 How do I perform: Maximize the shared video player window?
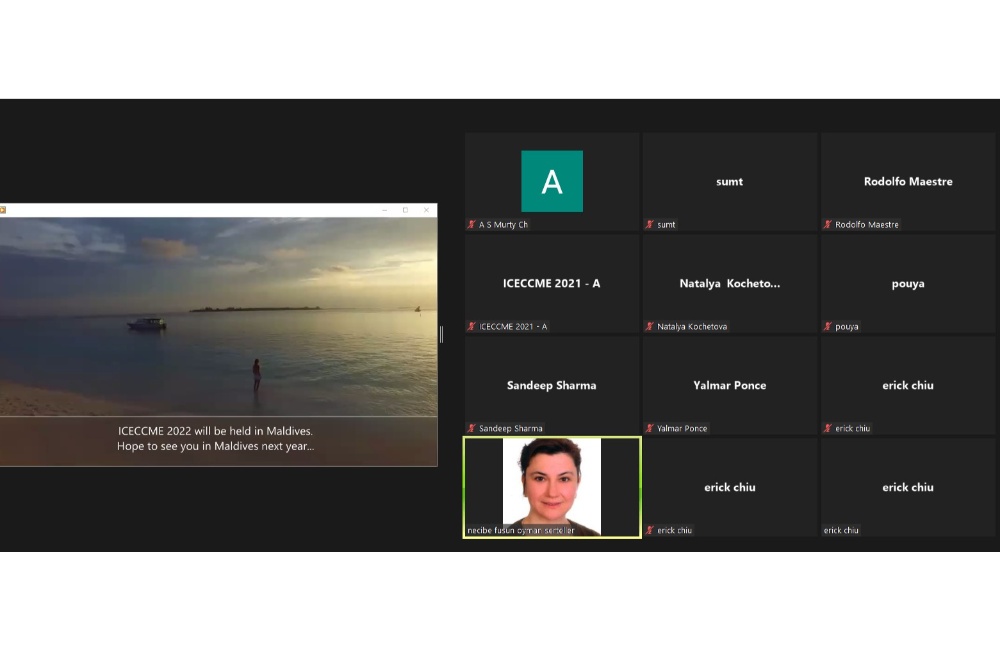pyautogui.click(x=405, y=210)
